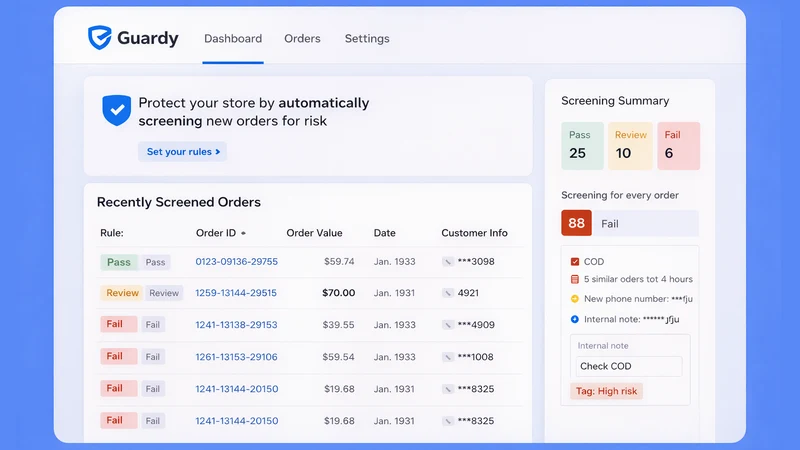Select the Review 10 summary card
800x450 pixels.
click(x=631, y=146)
